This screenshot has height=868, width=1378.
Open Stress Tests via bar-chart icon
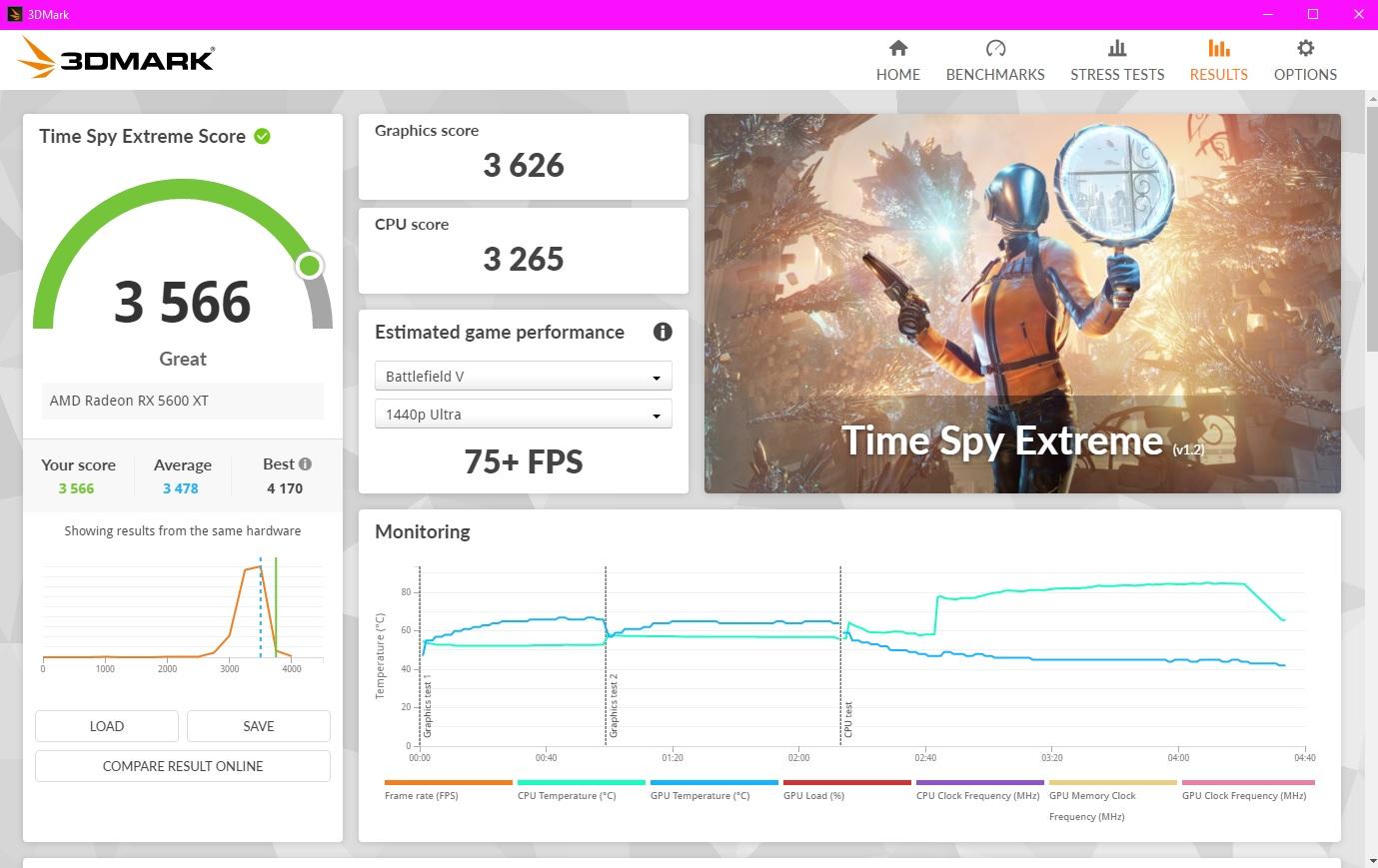coord(1117,48)
